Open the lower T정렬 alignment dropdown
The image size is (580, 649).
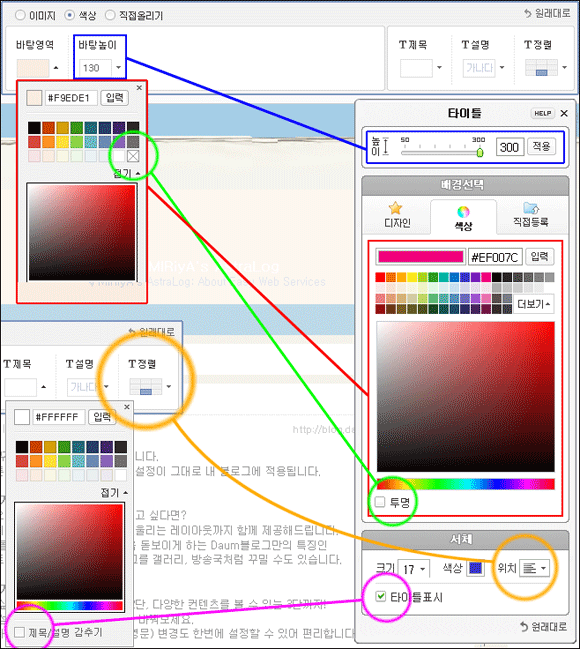(x=168, y=387)
